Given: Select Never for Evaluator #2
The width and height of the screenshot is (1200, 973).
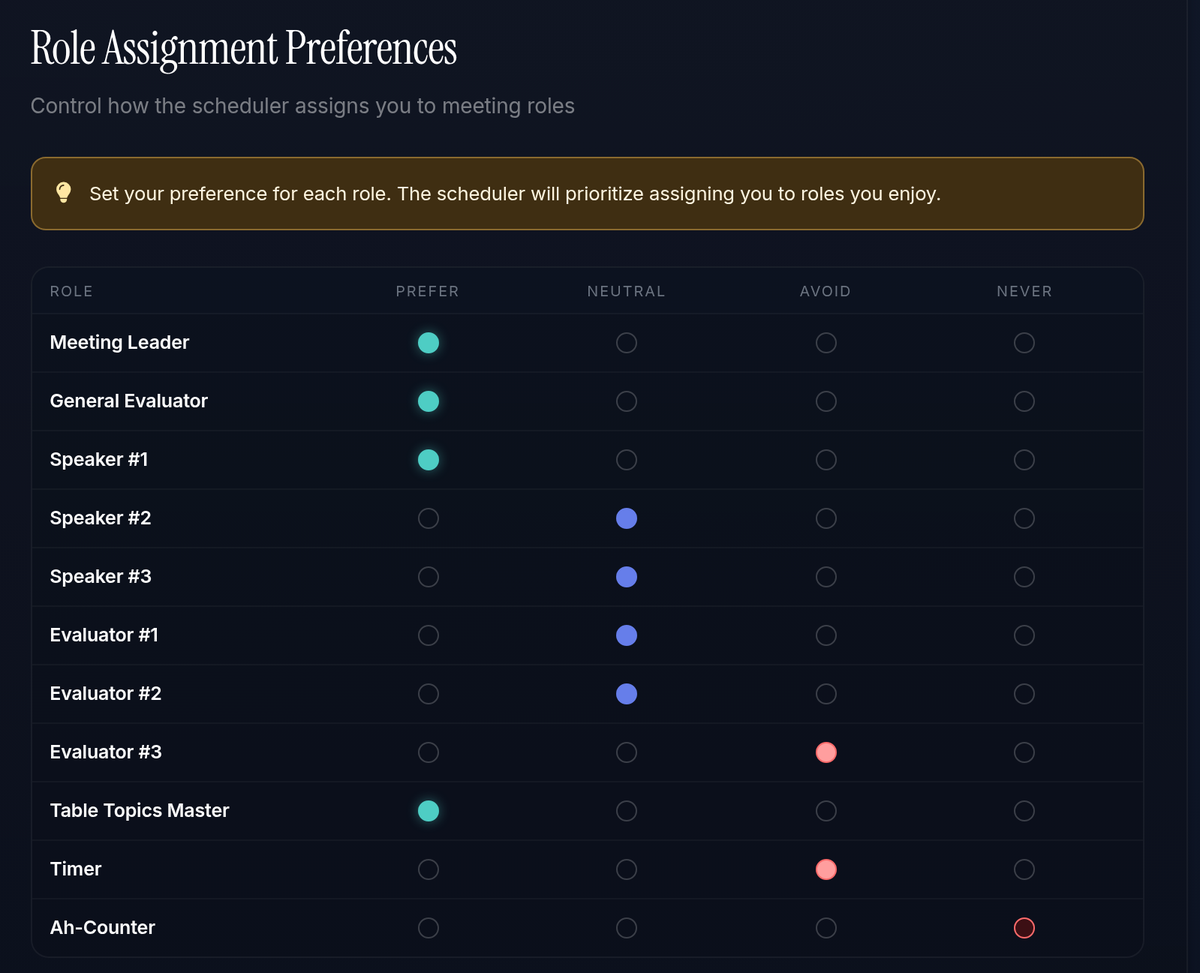Looking at the screenshot, I should pos(1024,694).
